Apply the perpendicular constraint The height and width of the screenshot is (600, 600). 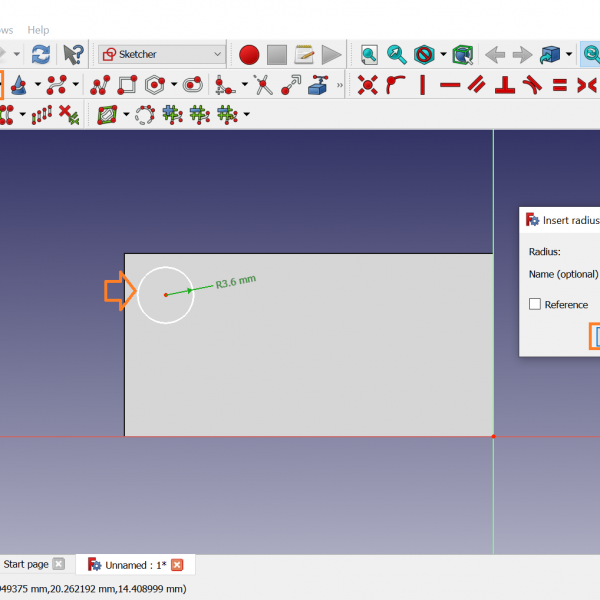click(x=505, y=85)
